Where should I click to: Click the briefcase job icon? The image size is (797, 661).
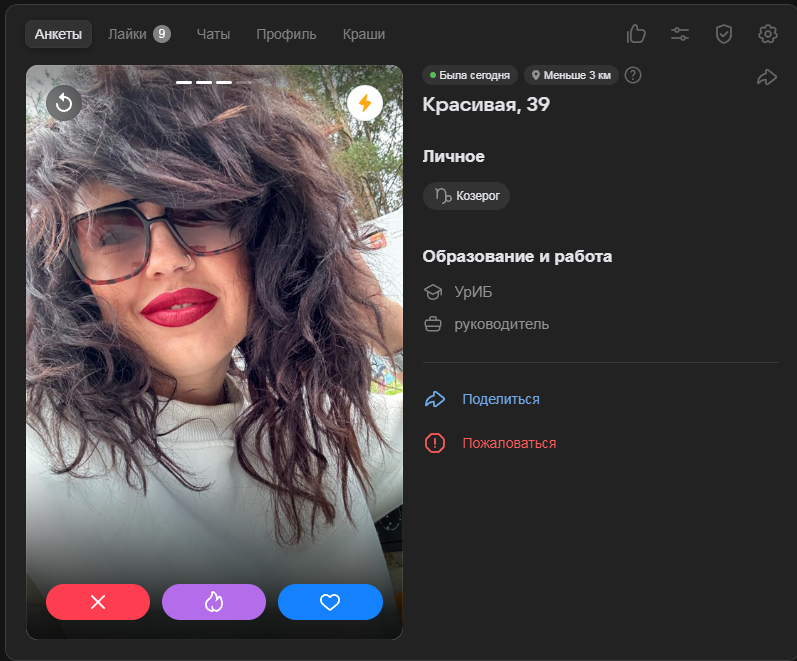tap(433, 324)
